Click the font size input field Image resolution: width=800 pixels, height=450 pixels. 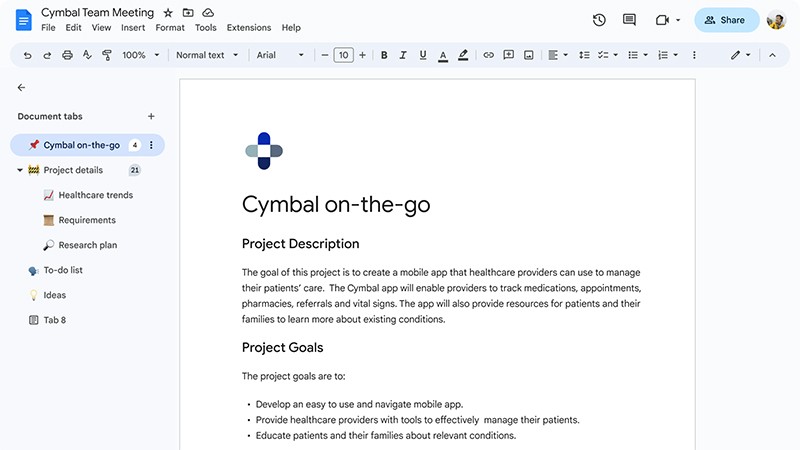point(343,55)
